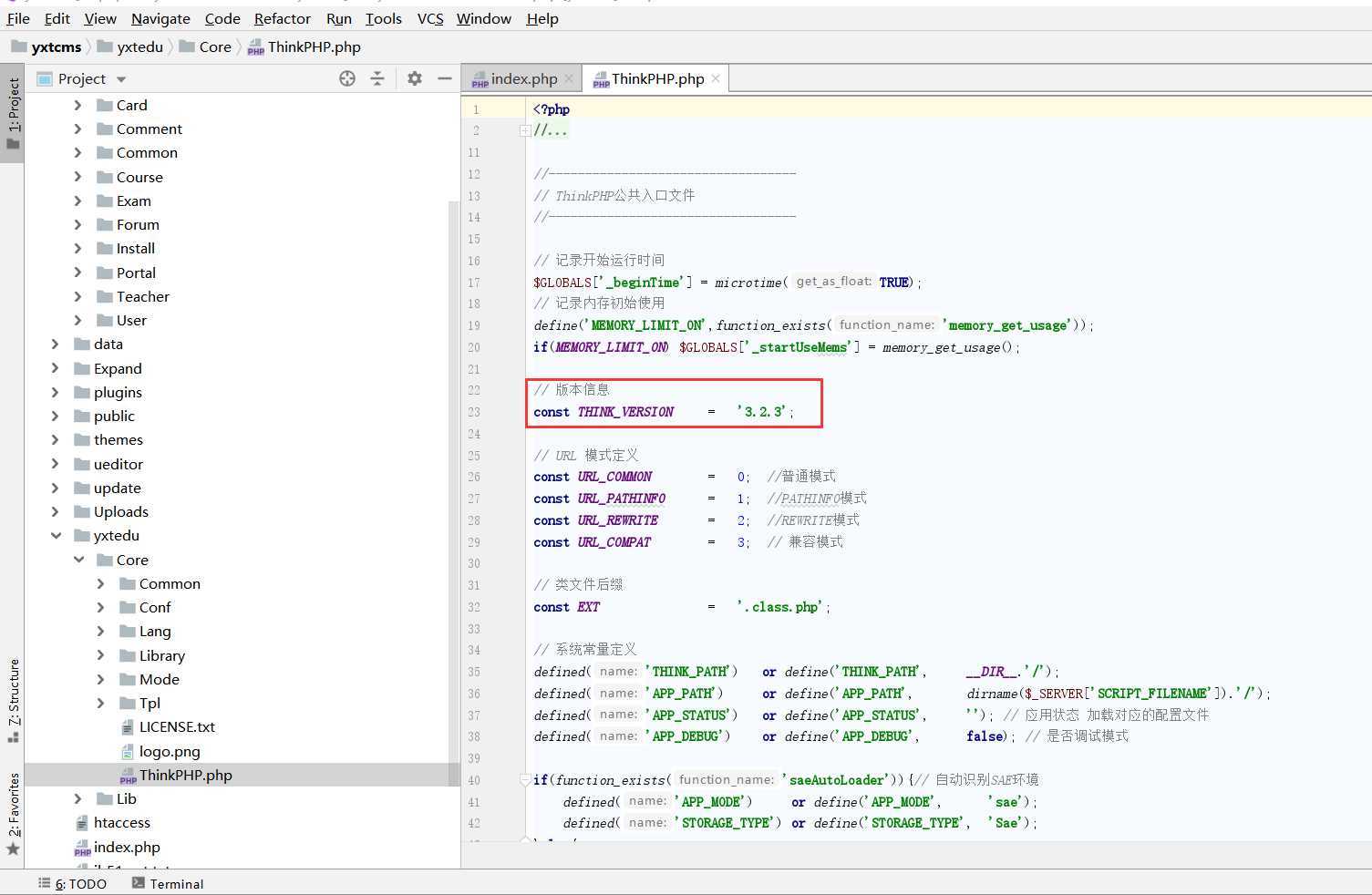This screenshot has height=895, width=1372.
Task: Open Project panel settings gear
Action: click(415, 78)
